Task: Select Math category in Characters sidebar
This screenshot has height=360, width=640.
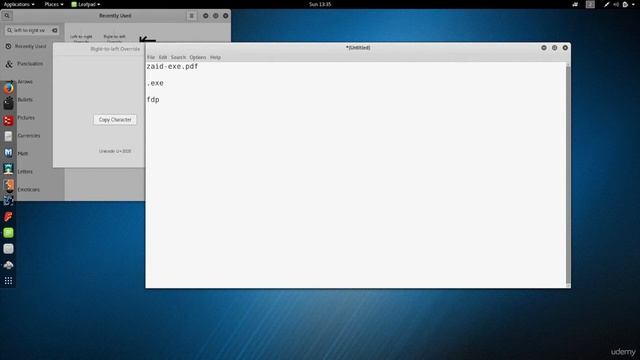Action: click(22, 153)
